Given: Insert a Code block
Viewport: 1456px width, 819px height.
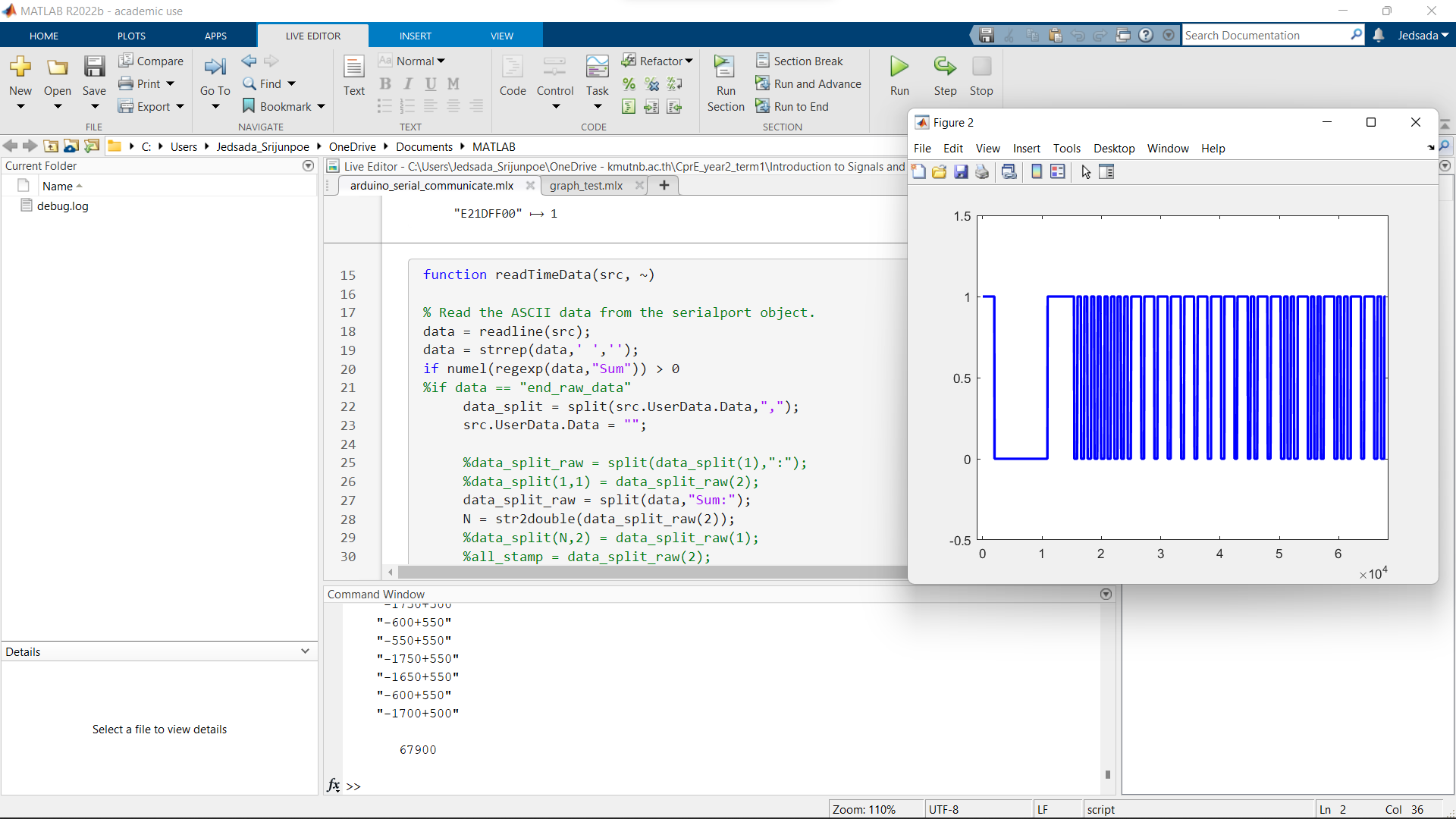Looking at the screenshot, I should (x=513, y=76).
